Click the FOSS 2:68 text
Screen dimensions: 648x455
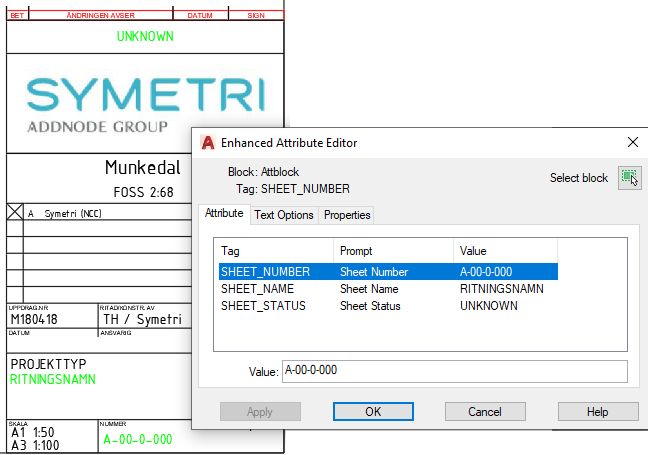(x=143, y=192)
